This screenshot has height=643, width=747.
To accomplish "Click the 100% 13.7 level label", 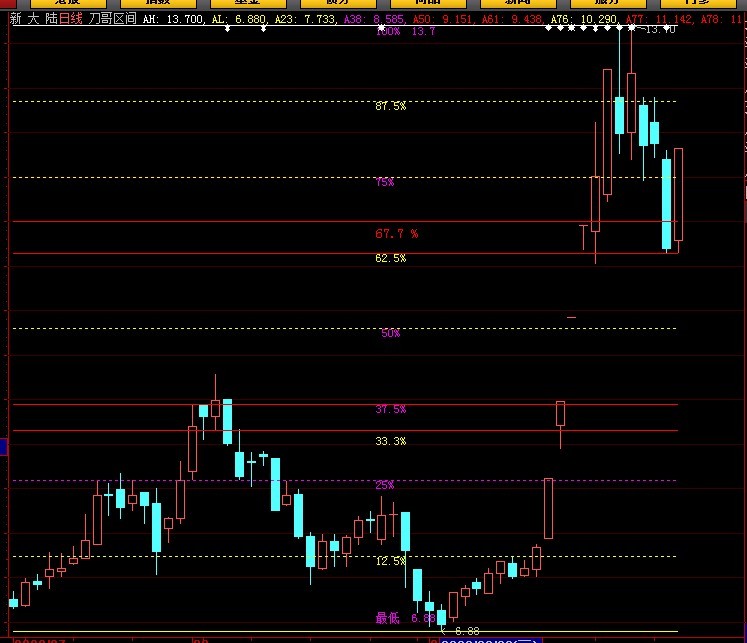I will tap(405, 31).
